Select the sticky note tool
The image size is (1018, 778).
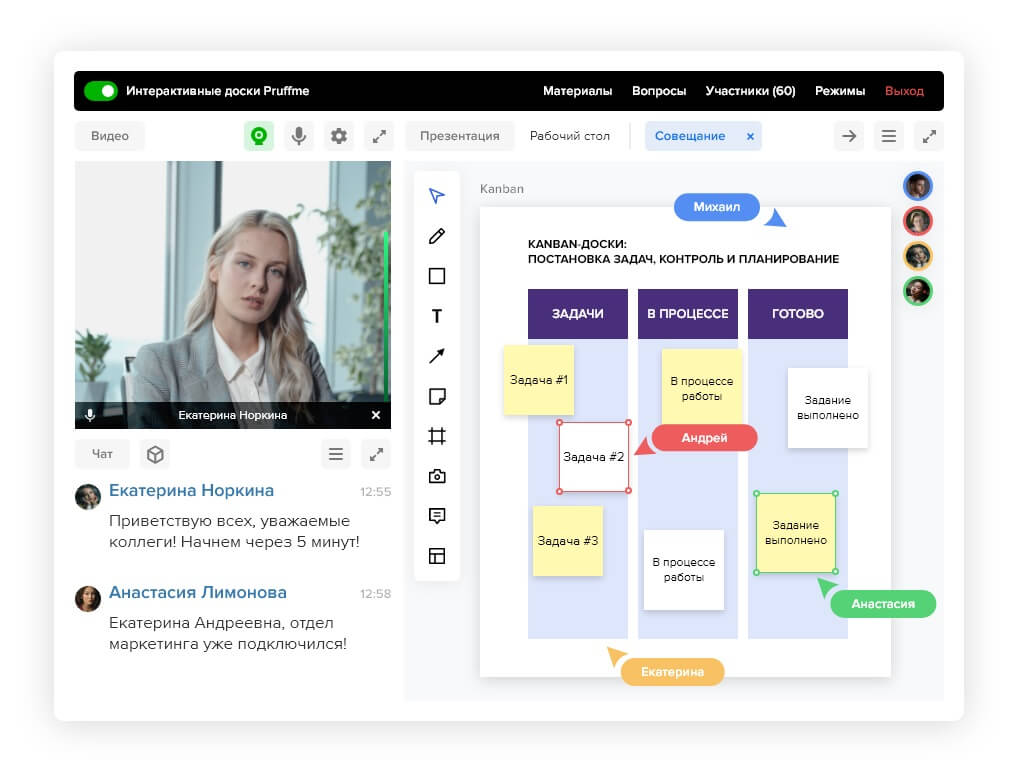tap(437, 396)
